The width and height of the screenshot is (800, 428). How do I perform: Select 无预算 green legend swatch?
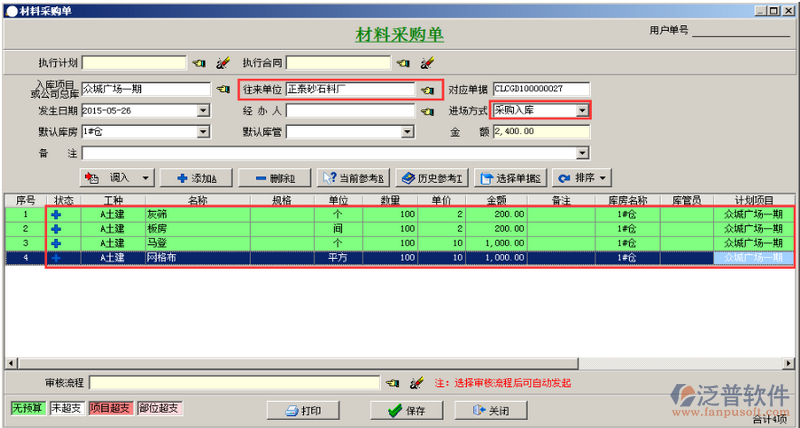point(28,408)
